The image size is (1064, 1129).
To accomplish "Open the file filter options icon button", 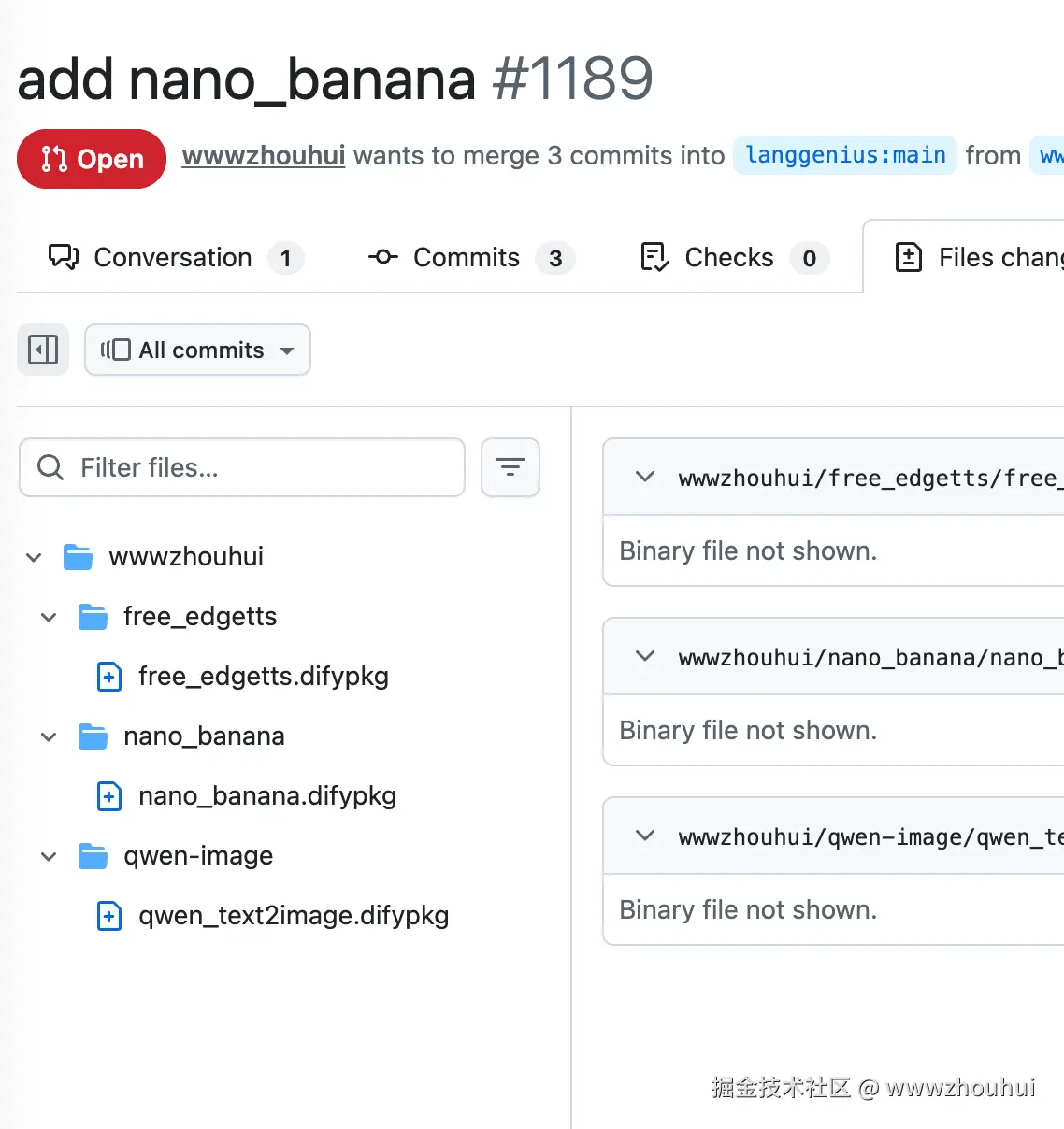I will [510, 467].
